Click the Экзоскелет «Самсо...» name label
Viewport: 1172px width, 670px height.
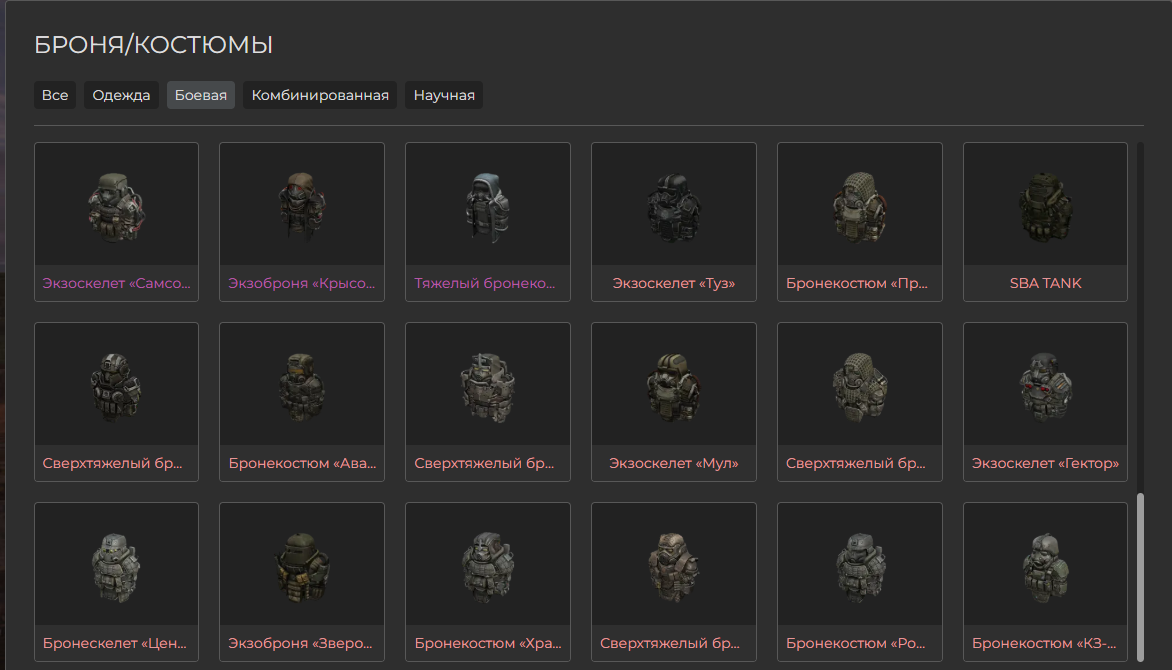(117, 283)
